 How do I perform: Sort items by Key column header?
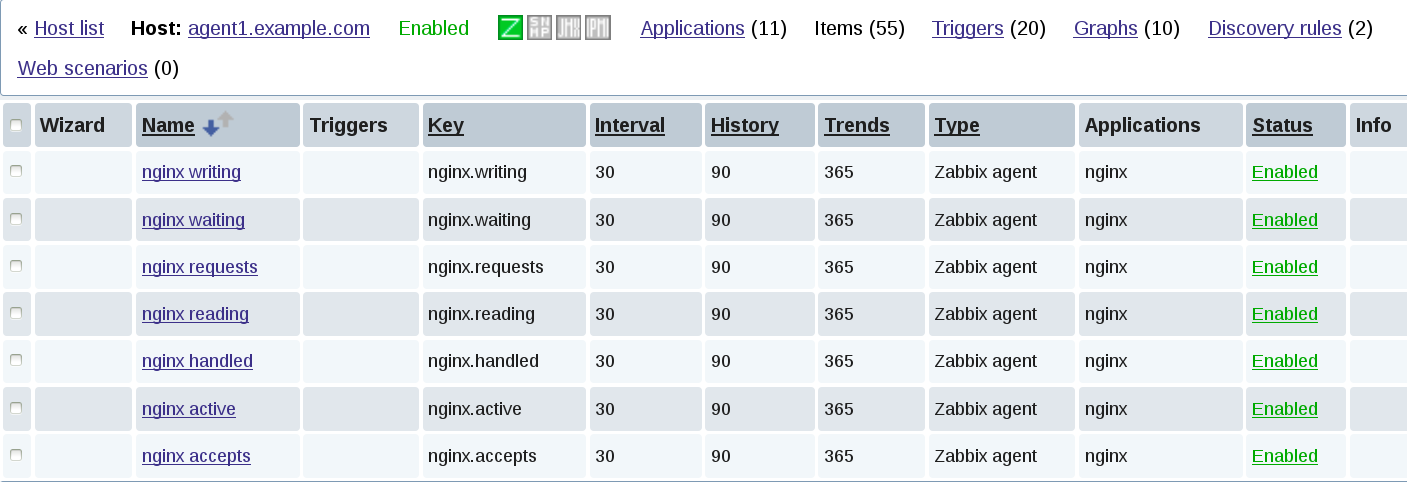pos(445,125)
